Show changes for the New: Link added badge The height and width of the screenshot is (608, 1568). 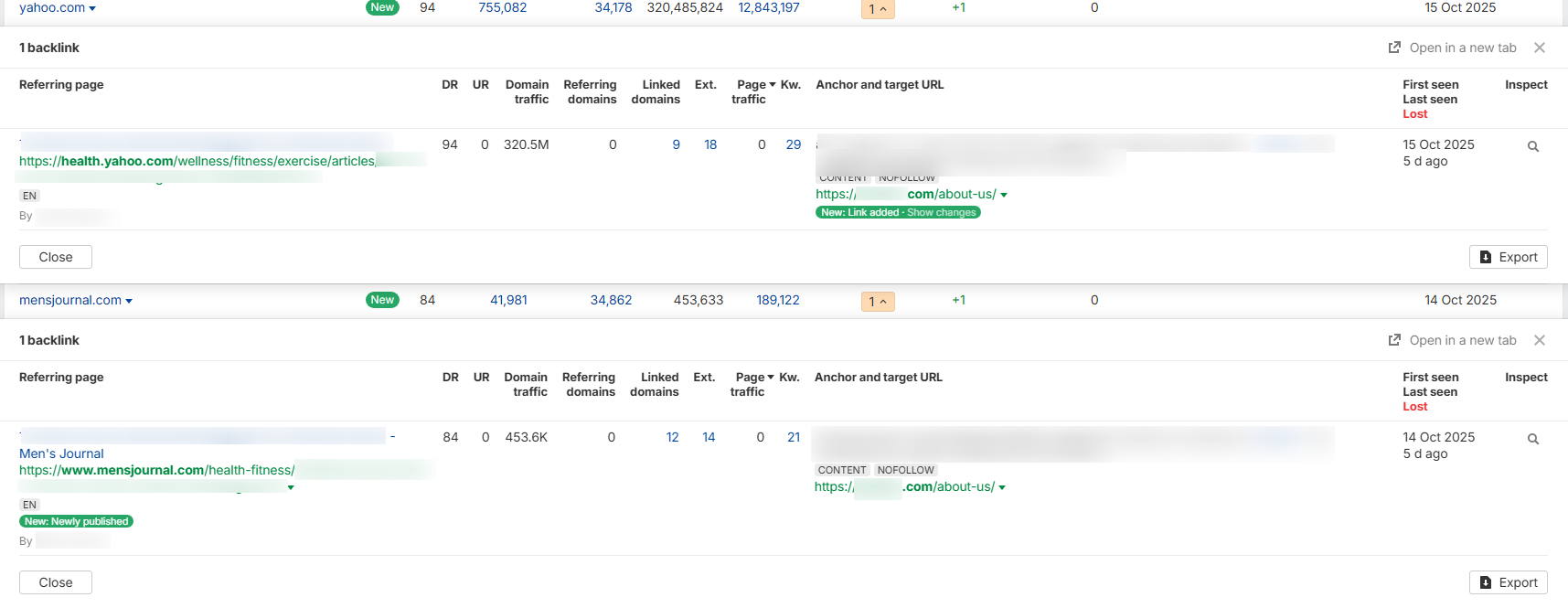click(x=941, y=212)
